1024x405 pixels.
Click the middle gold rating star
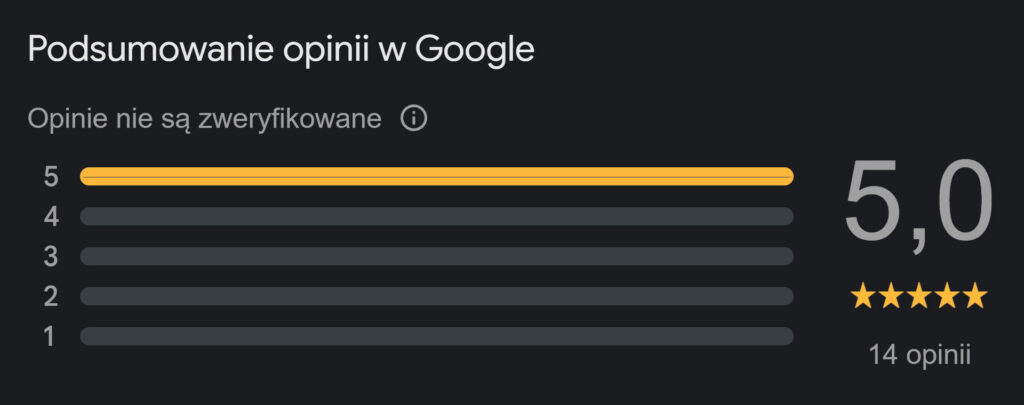point(918,296)
